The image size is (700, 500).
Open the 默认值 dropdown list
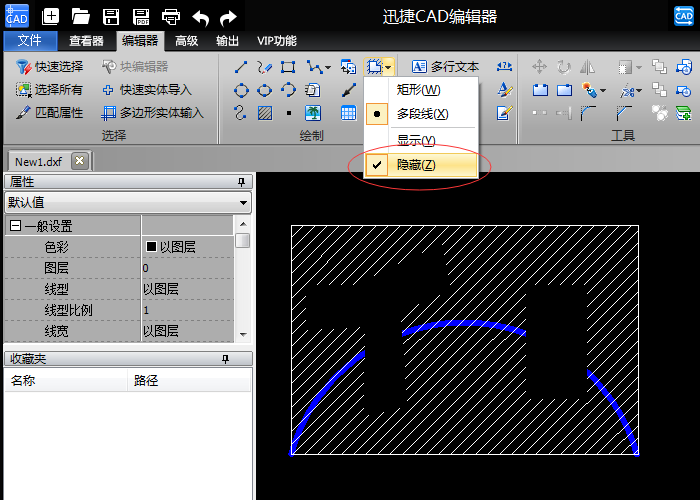244,202
